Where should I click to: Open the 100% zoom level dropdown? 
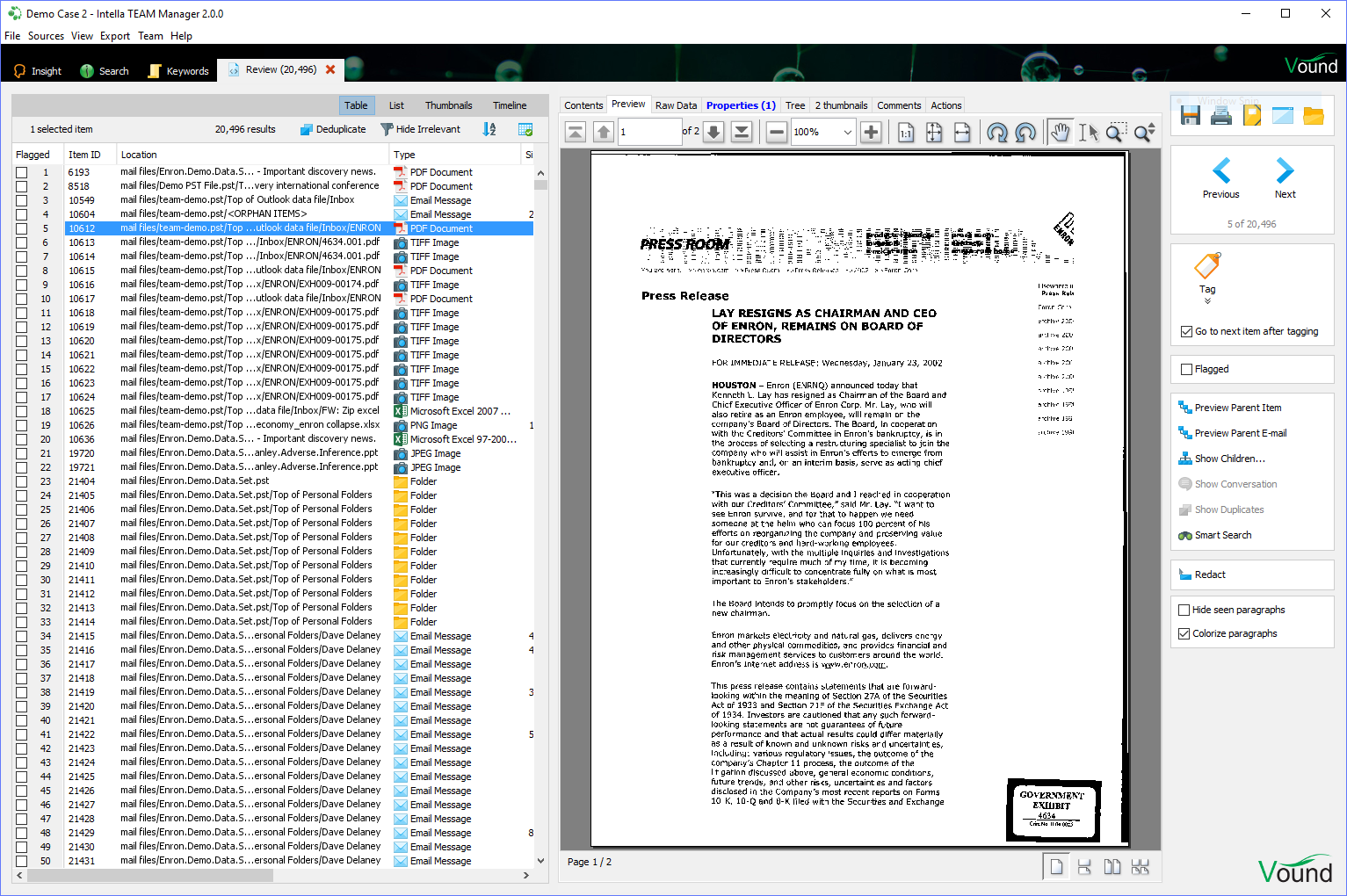(x=847, y=133)
